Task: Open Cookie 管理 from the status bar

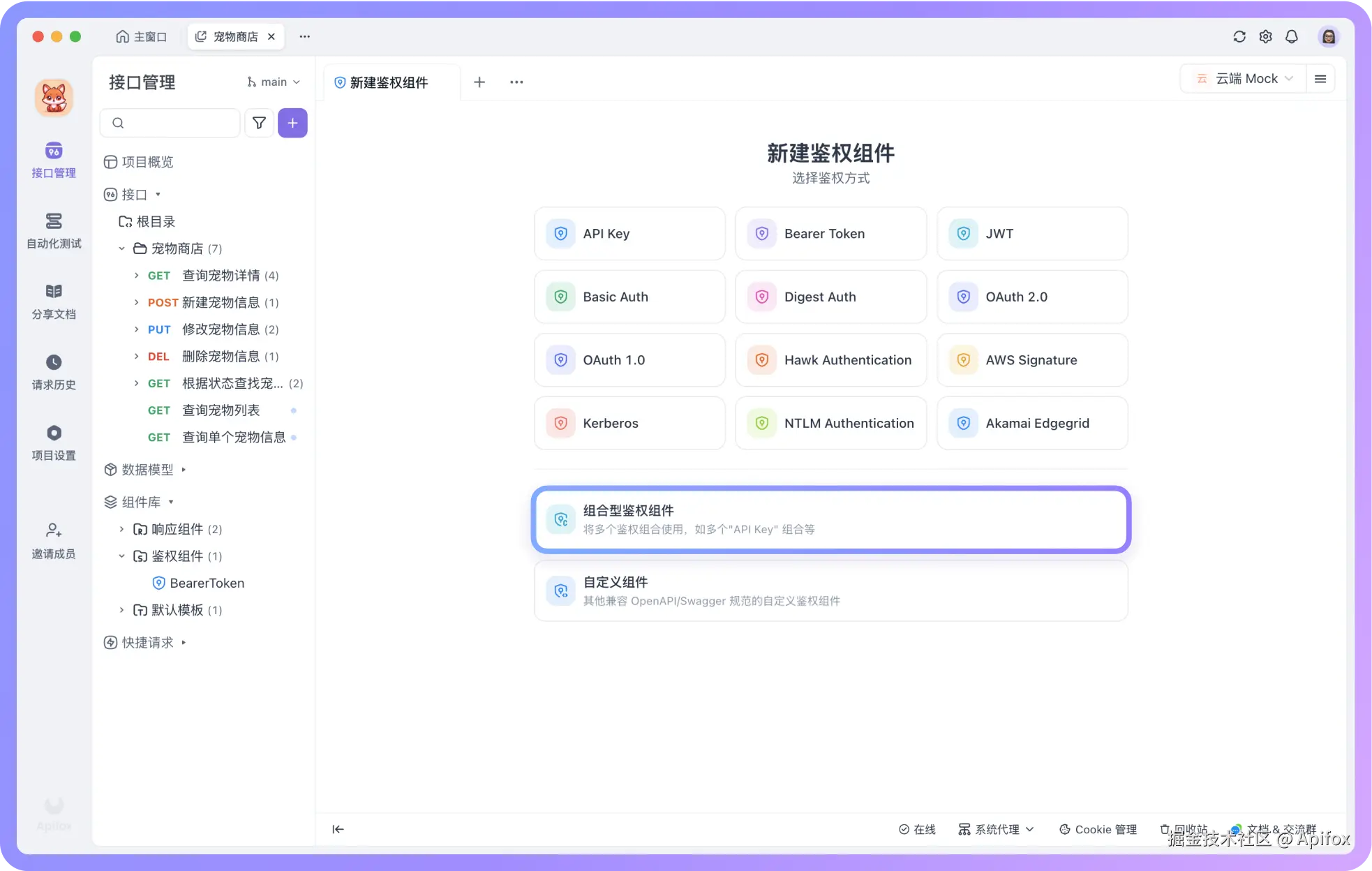Action: point(1096,829)
